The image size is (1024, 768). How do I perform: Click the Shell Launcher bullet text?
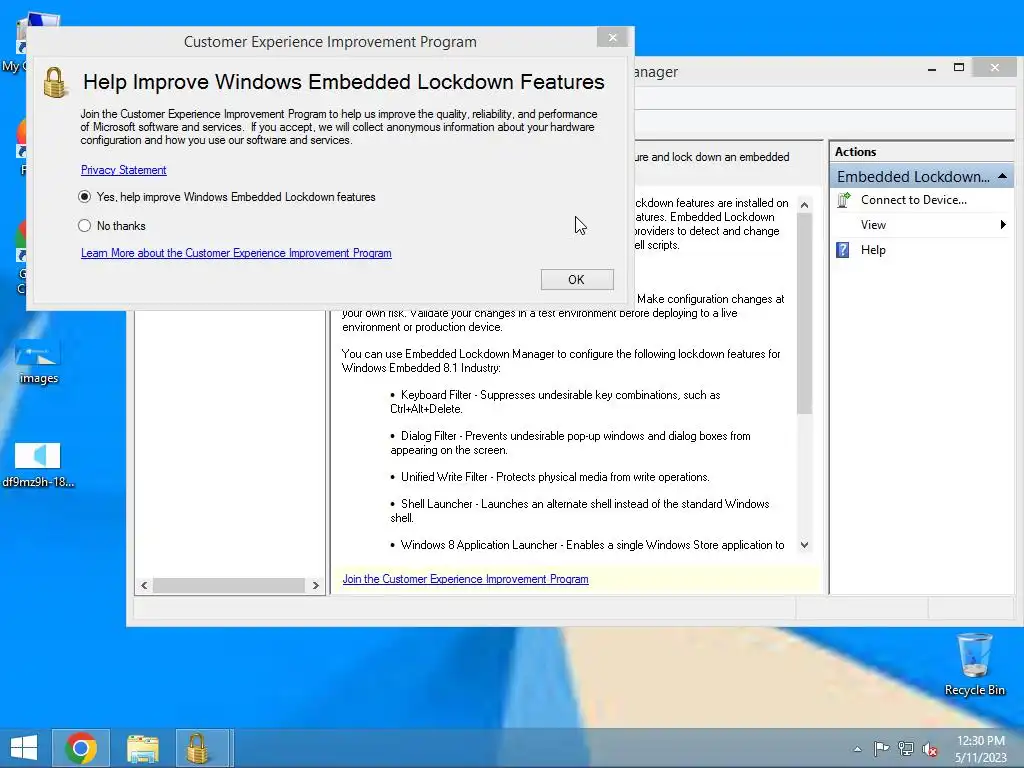click(580, 511)
